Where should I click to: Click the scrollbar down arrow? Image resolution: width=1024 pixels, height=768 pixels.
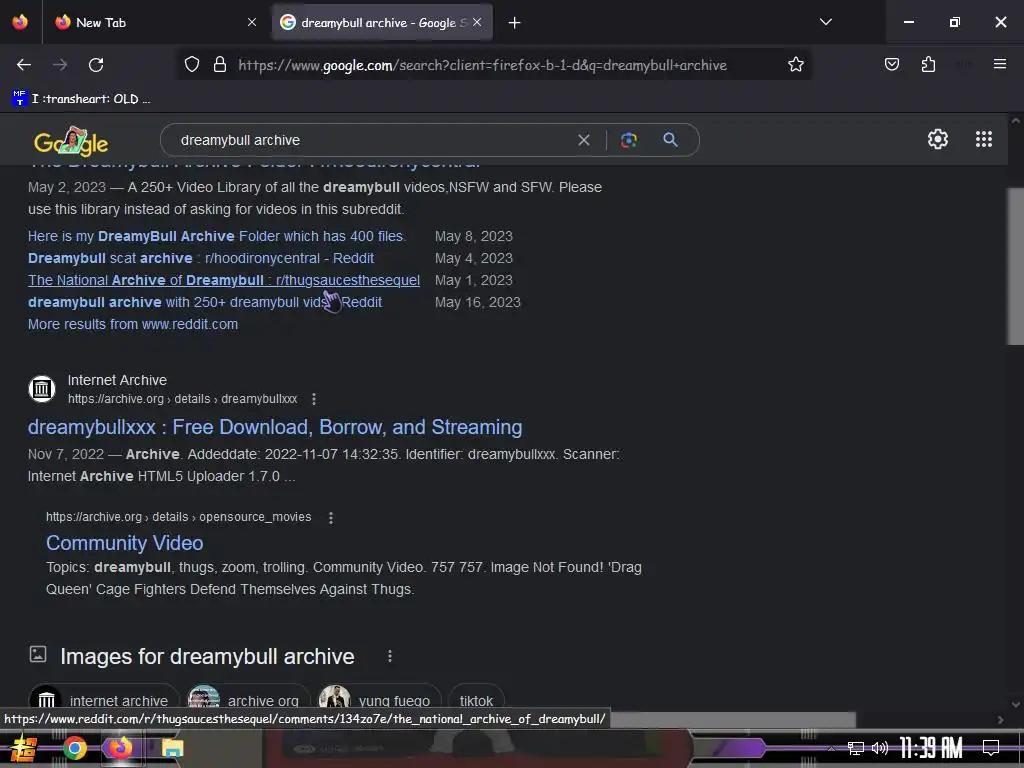point(1016,705)
